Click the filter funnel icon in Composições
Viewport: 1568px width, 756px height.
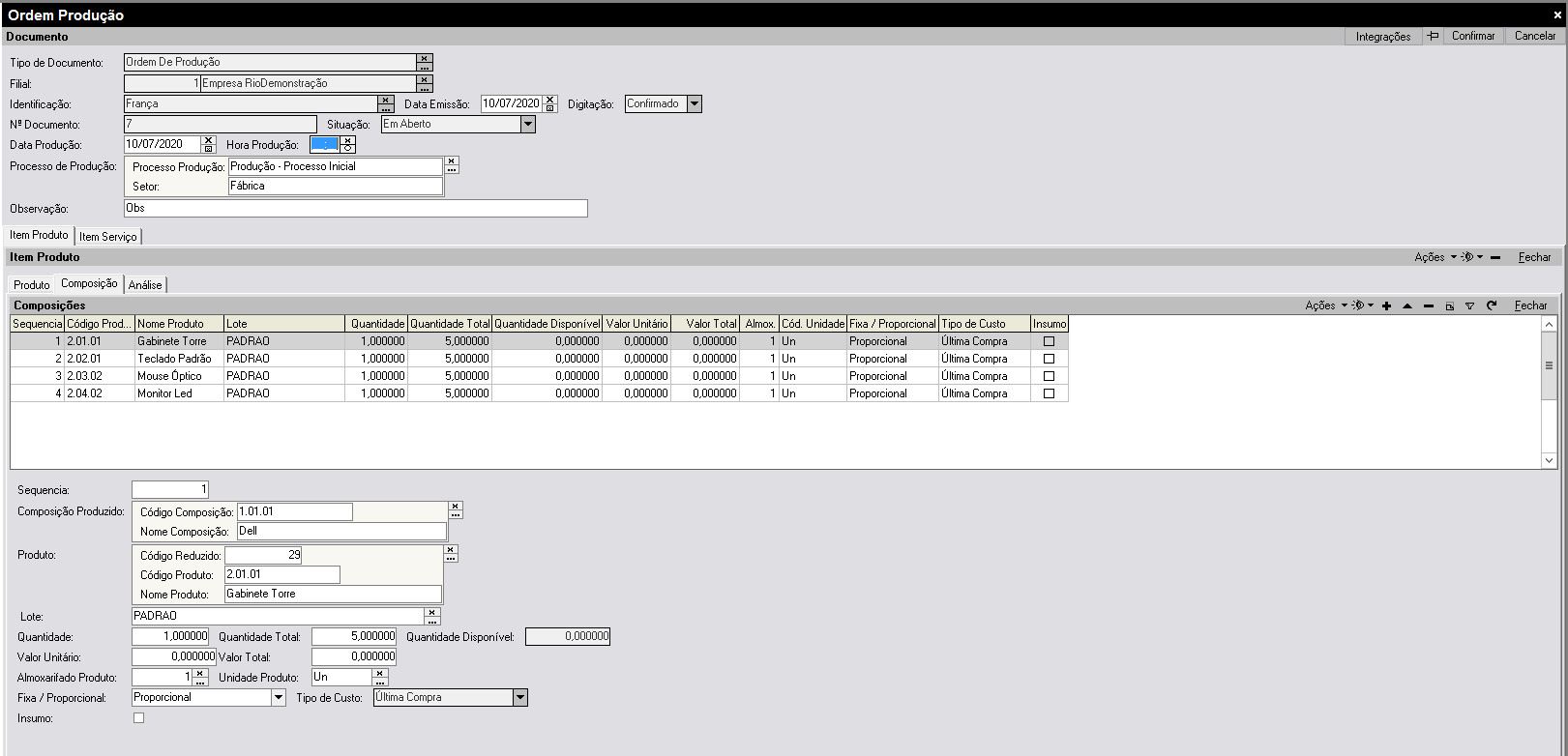coord(1469,305)
